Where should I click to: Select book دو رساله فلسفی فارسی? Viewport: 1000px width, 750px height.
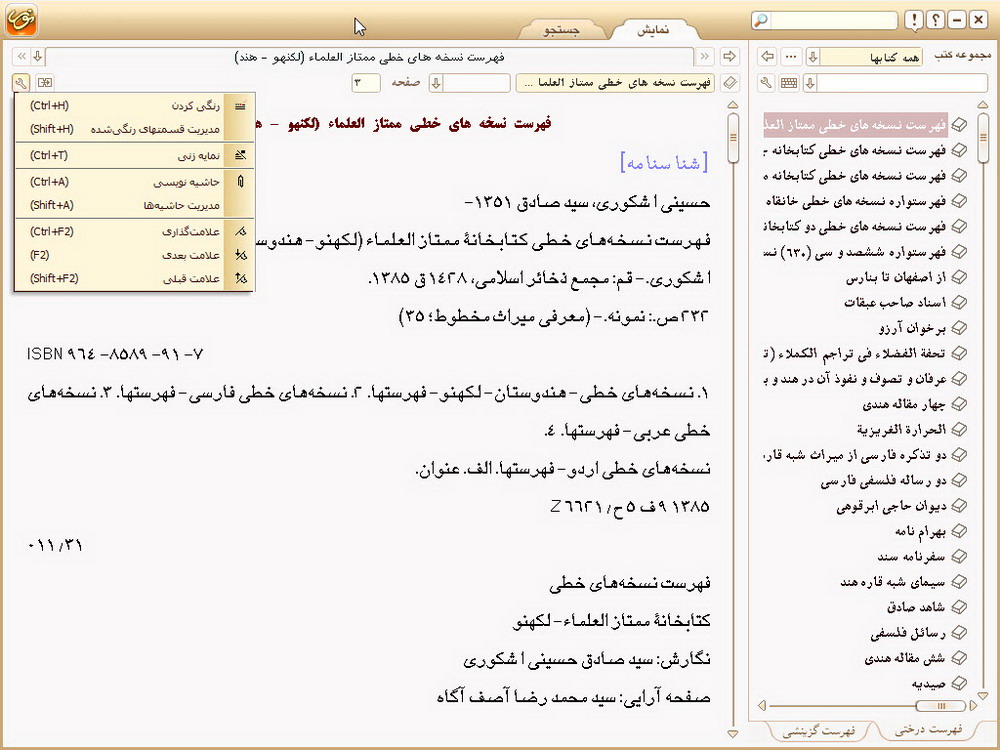pyautogui.click(x=883, y=480)
